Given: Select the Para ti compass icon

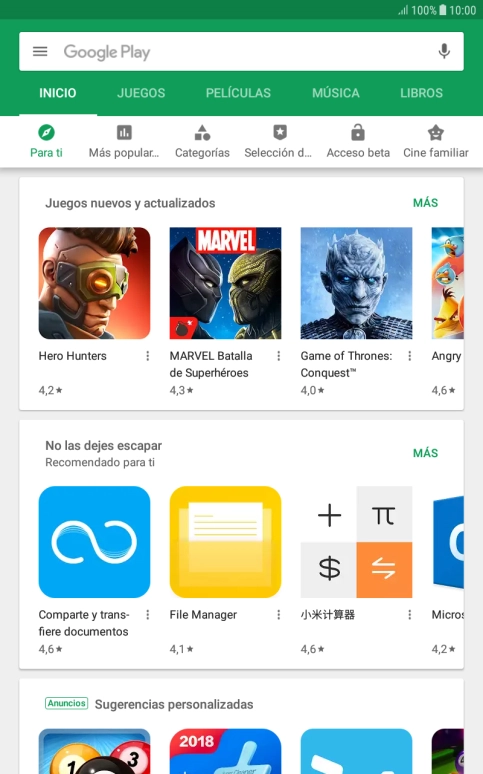Looking at the screenshot, I should (46, 132).
